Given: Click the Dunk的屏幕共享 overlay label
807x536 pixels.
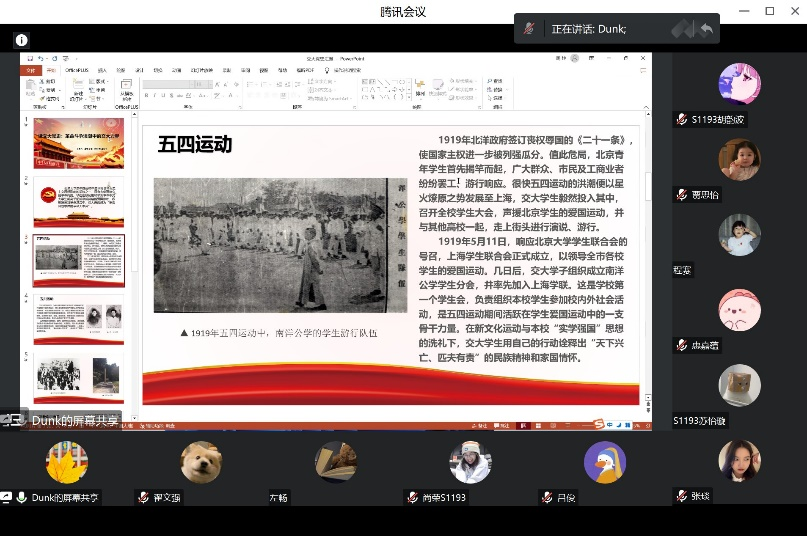Looking at the screenshot, I should (75, 420).
